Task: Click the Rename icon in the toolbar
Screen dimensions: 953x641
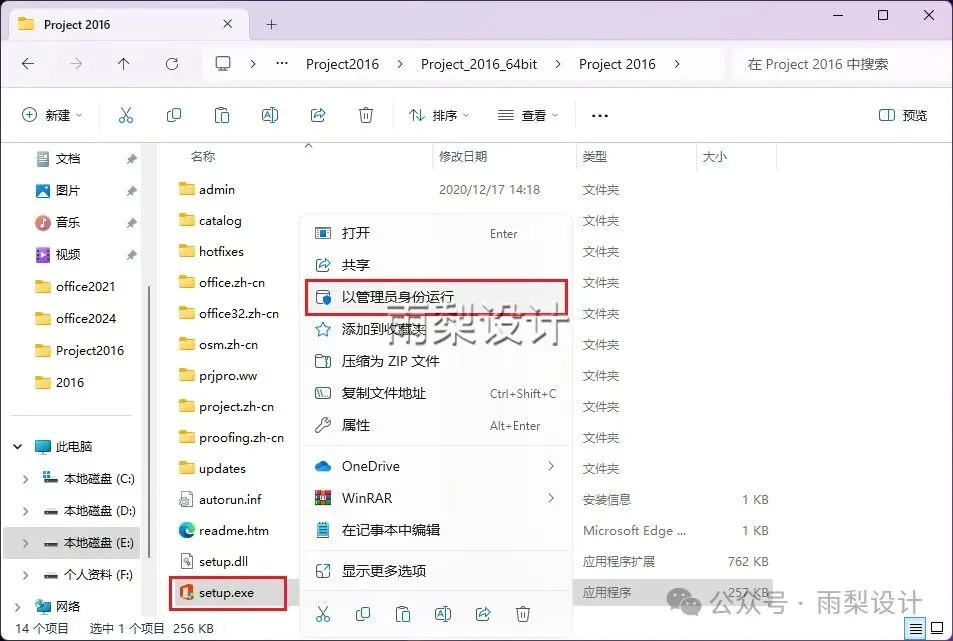Action: click(x=270, y=115)
